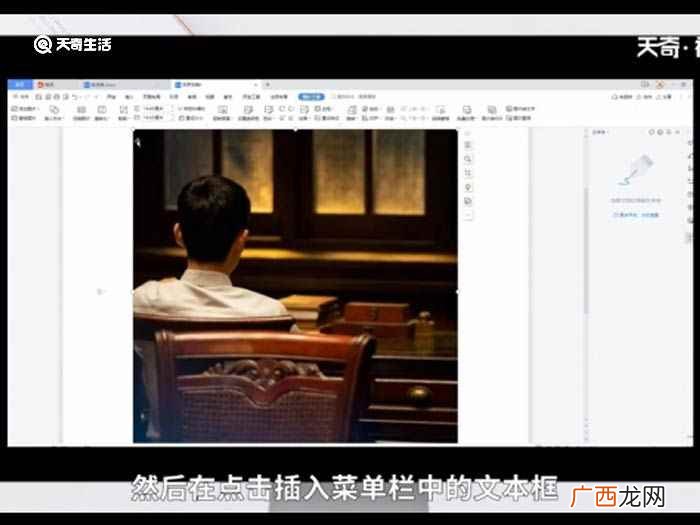
Task: Click the top-right window layout icon in the title bar
Action: tap(645, 84)
